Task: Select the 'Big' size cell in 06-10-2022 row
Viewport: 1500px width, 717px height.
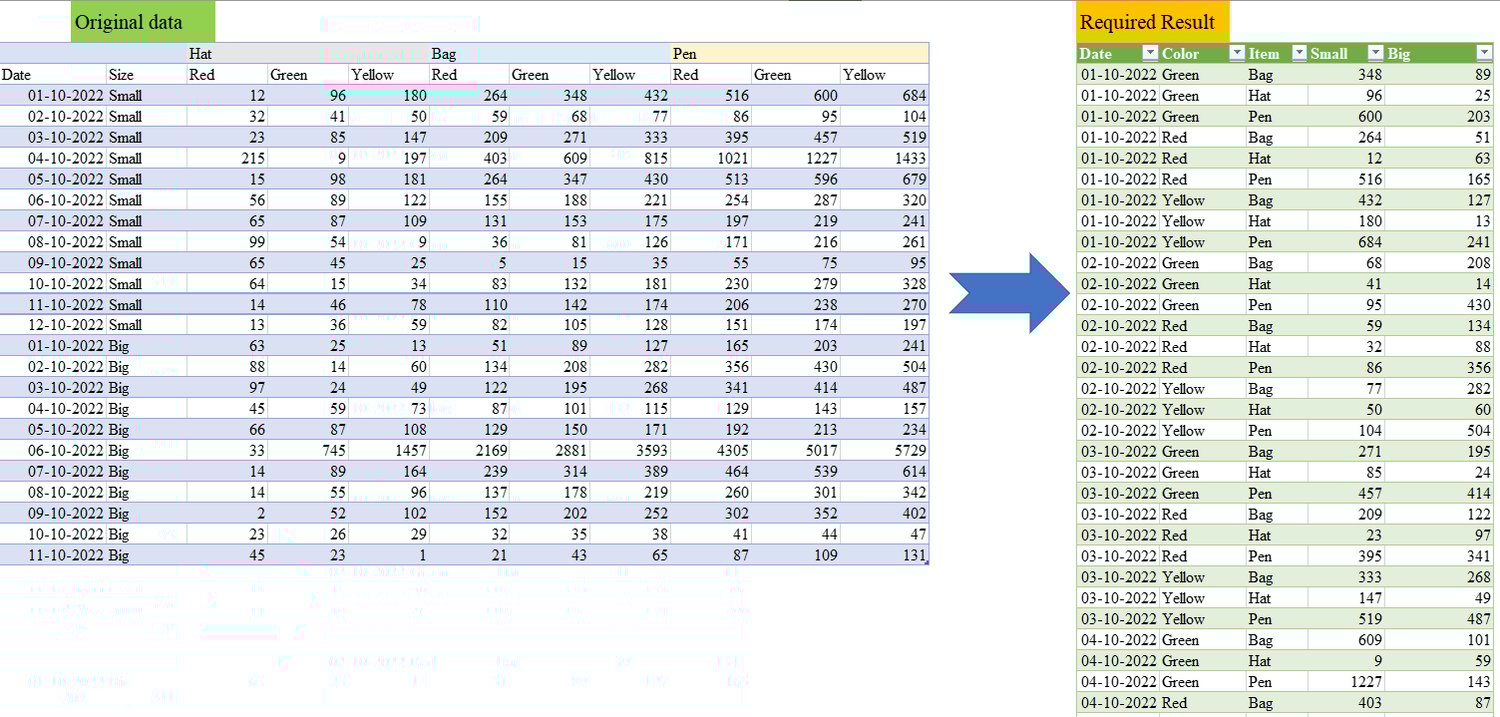Action: 146,450
